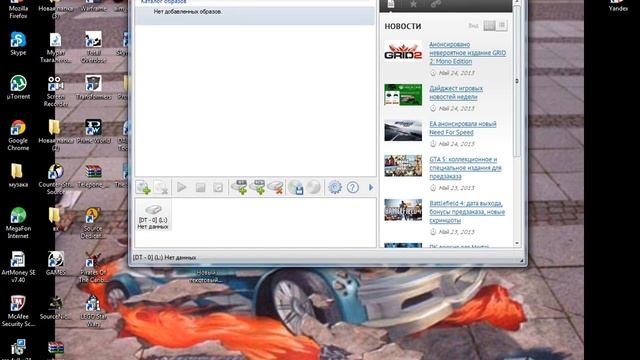Click the news panel vertical scrollbar thumb
Screen dimensions: 640x360
[x=517, y=81]
